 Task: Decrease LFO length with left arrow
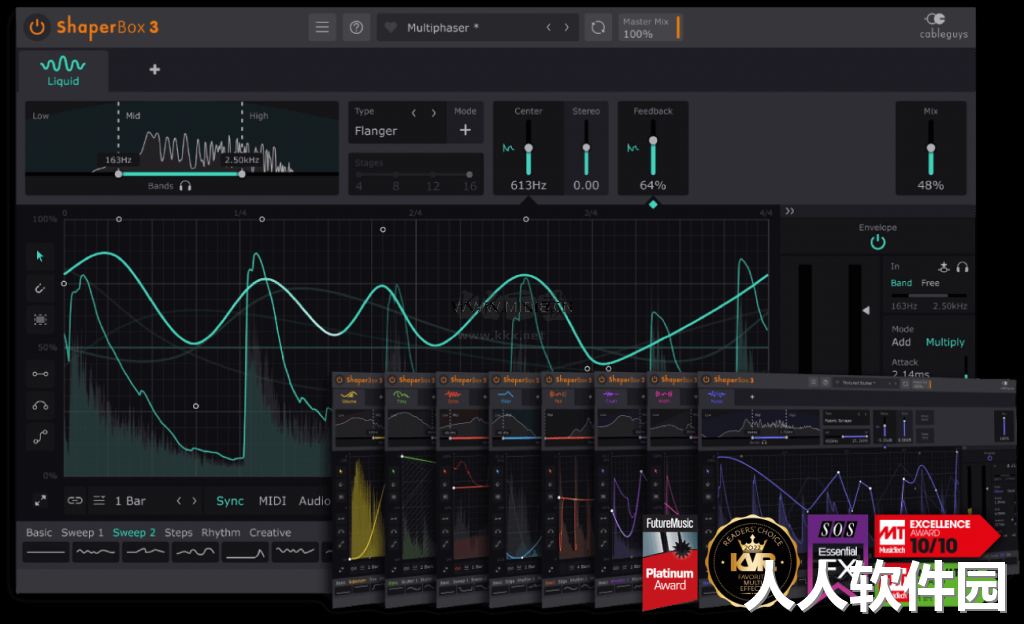(178, 501)
